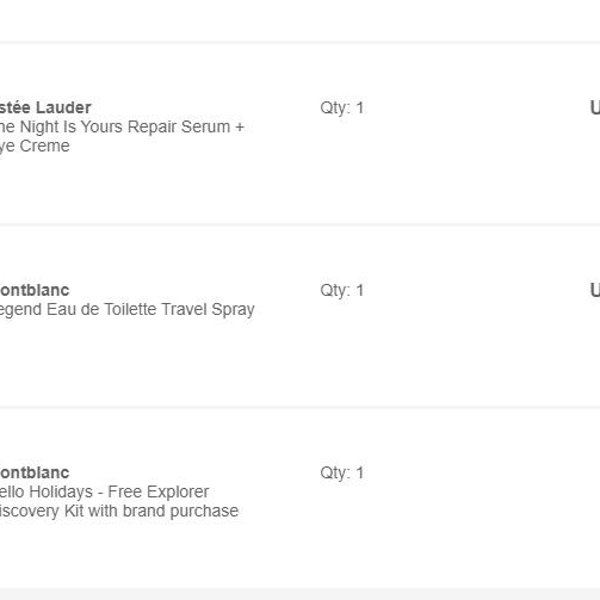Click the plus sign after Repair Serum

point(240,127)
